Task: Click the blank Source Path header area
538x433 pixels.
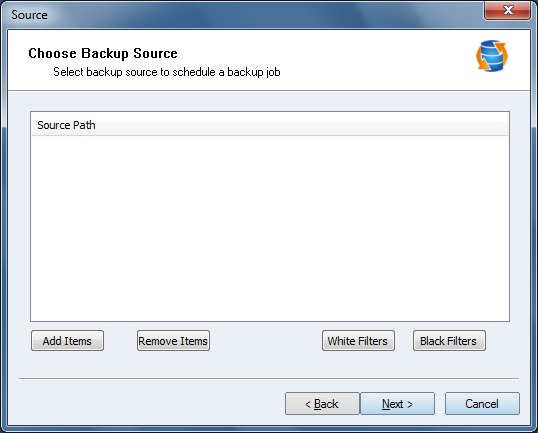Action: point(302,125)
